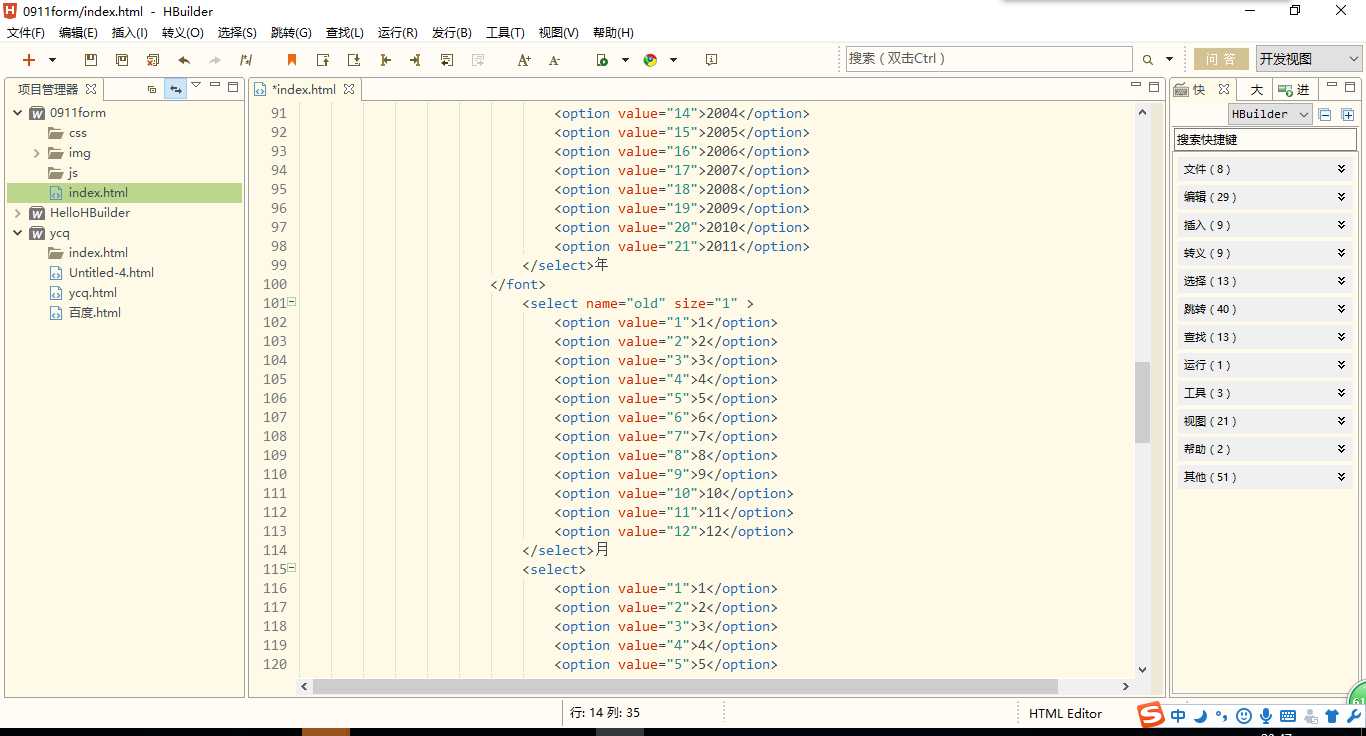Collapse the ycq project tree
1366x736 pixels.
pos(17,233)
